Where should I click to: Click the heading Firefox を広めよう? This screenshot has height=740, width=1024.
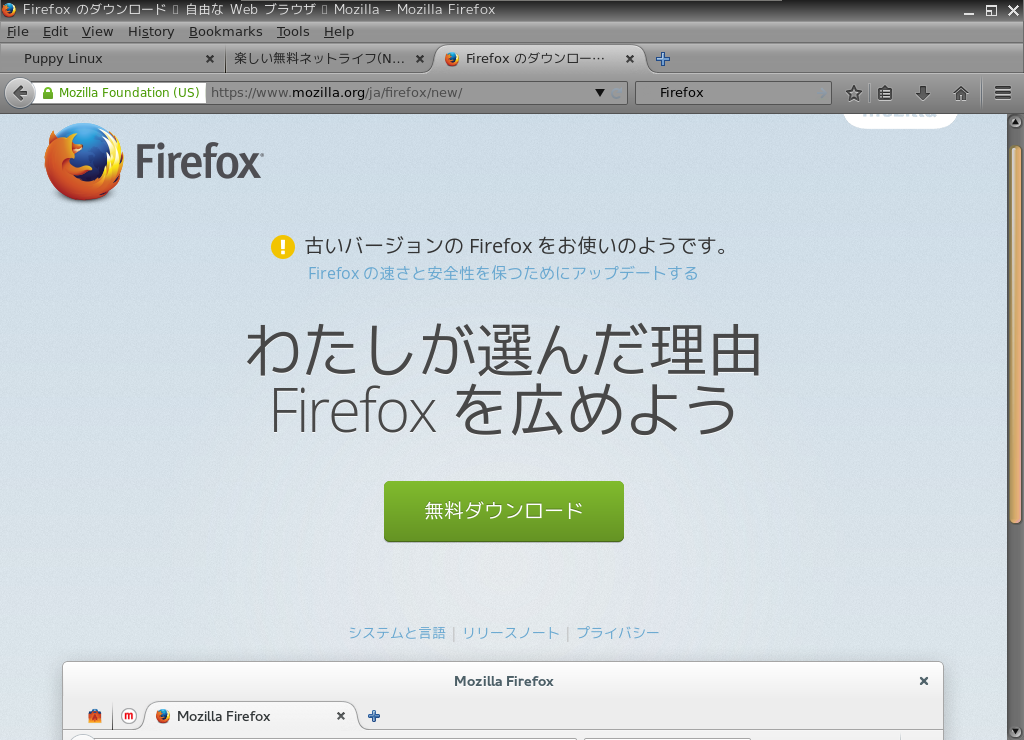pyautogui.click(x=504, y=411)
